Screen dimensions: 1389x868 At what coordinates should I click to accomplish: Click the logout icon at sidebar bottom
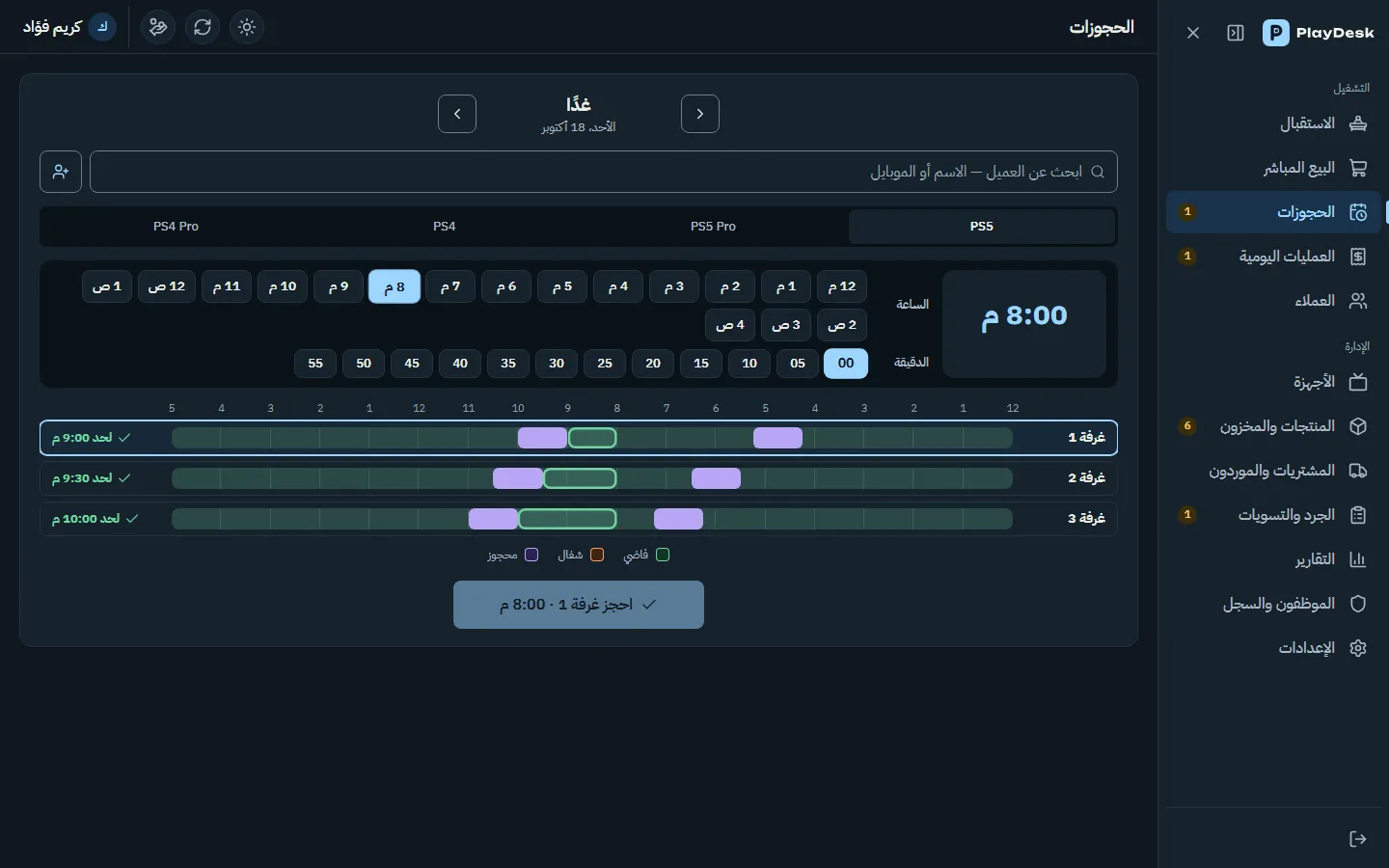1358,839
